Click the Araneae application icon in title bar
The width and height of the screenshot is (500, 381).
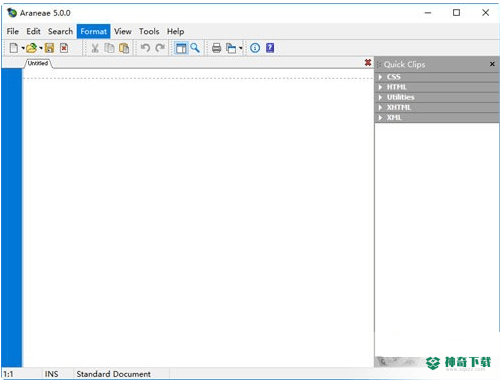pyautogui.click(x=12, y=13)
